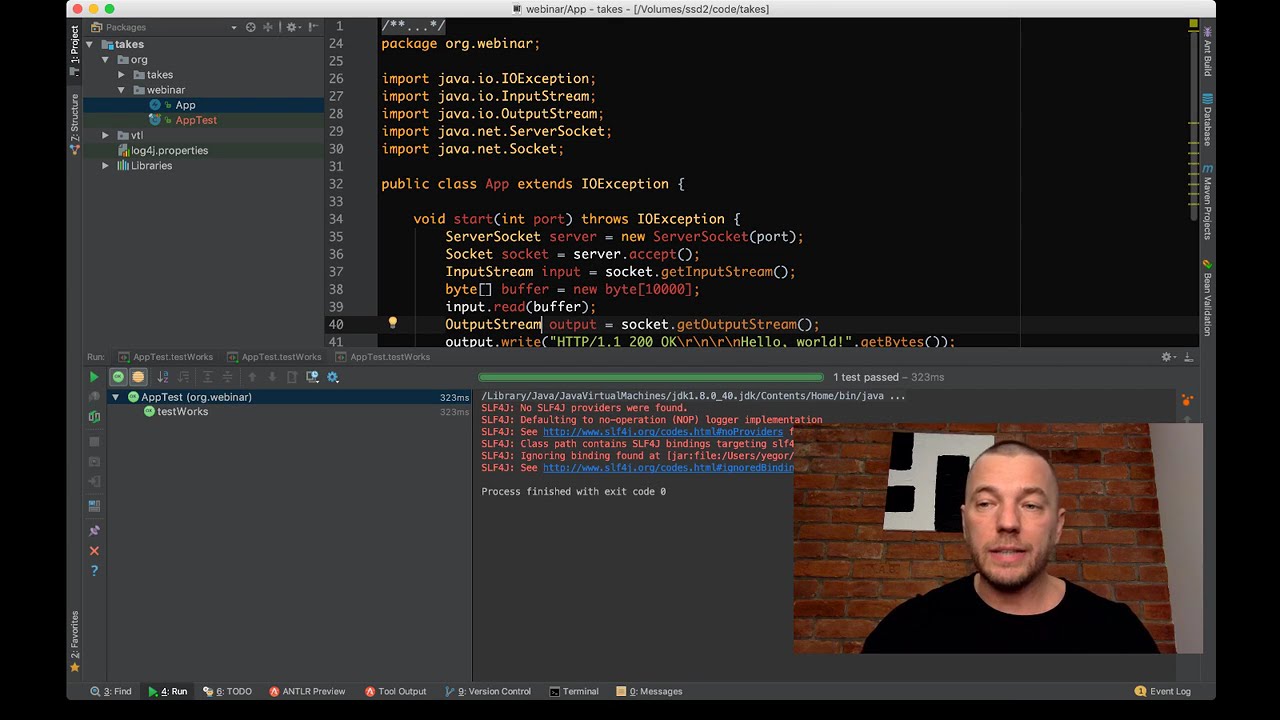This screenshot has height=720, width=1280.
Task: Expand folded comment on line 1
Action: [x=412, y=26]
